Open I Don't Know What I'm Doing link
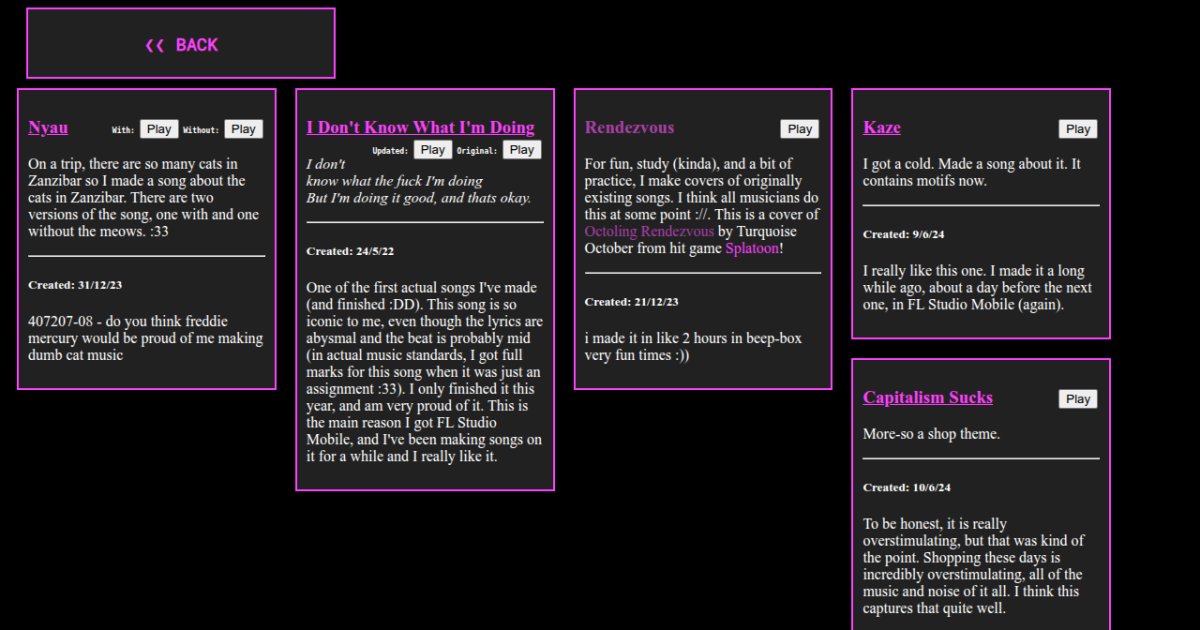Viewport: 1200px width, 630px height. [x=420, y=128]
